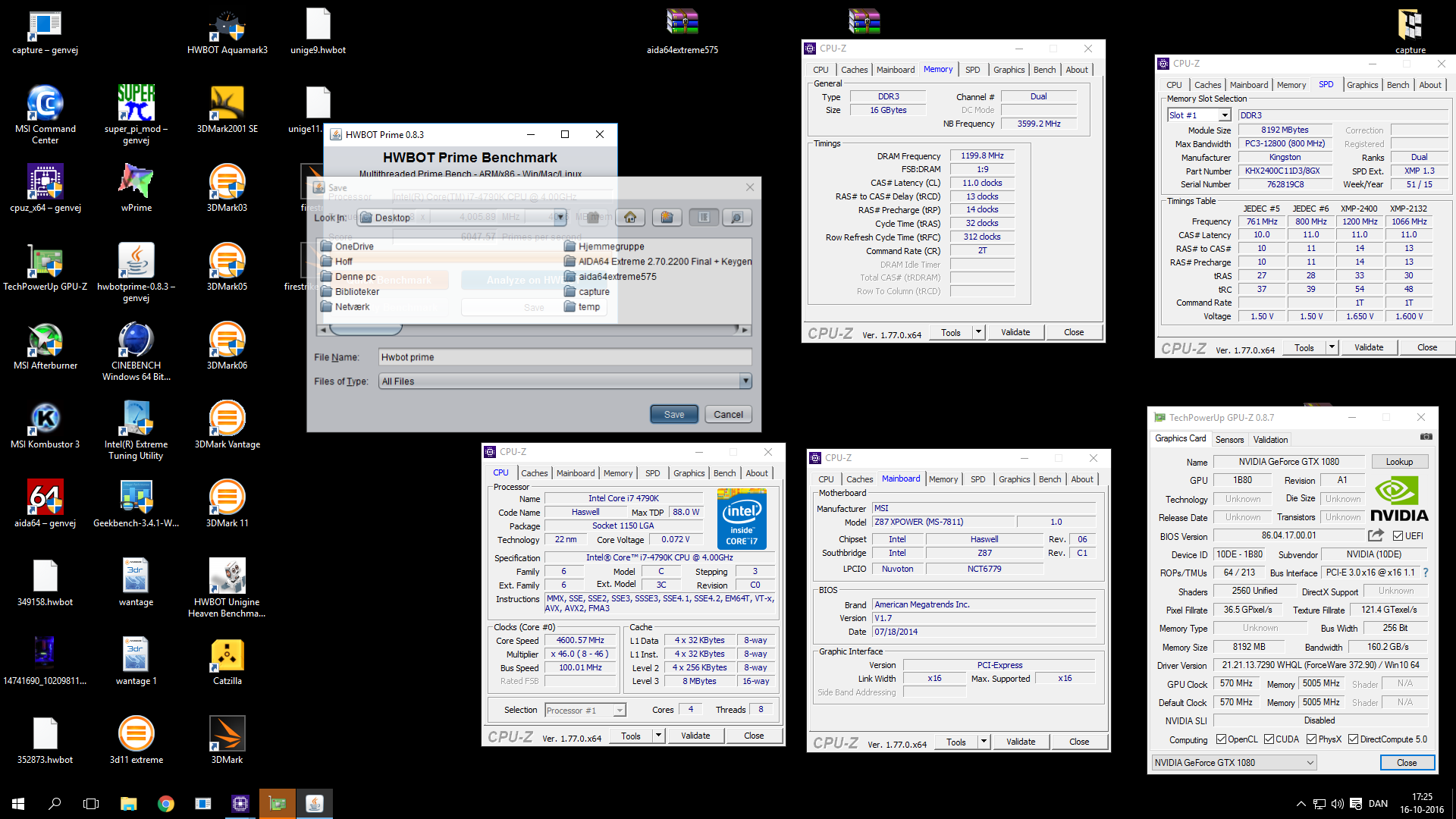This screenshot has width=1456, height=819.
Task: Toggle UEFI checkbox in GPU-Z
Action: pyautogui.click(x=1398, y=535)
